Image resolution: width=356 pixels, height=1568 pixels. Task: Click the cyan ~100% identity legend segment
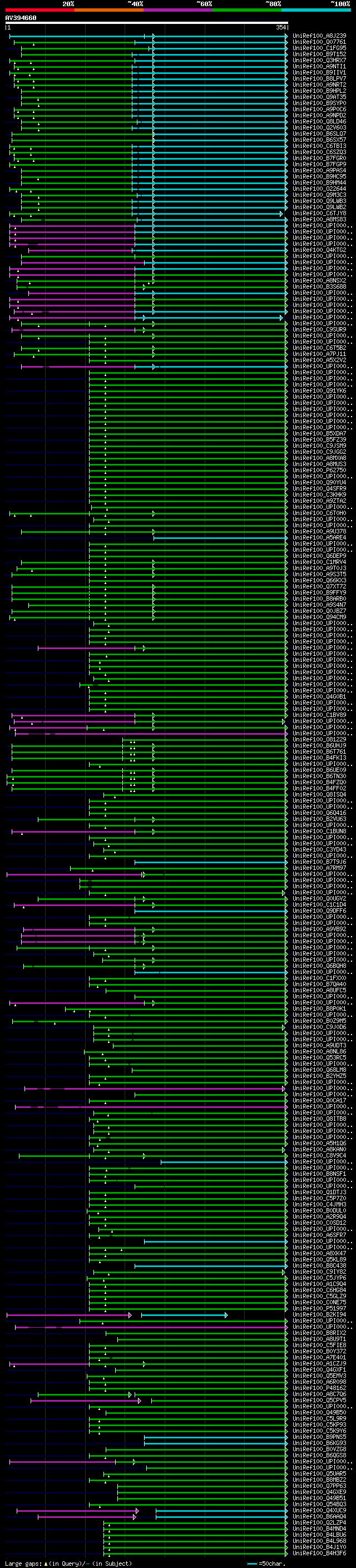coord(316,10)
